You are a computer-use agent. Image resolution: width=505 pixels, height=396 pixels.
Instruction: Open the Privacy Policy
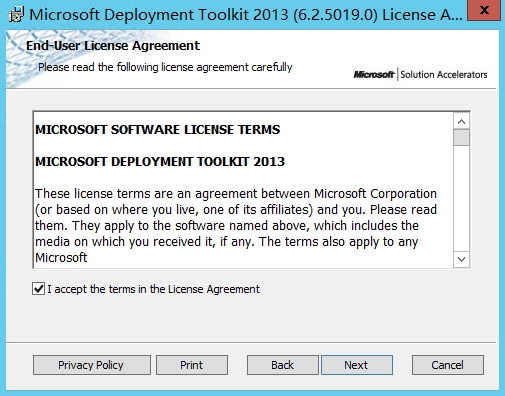click(92, 365)
